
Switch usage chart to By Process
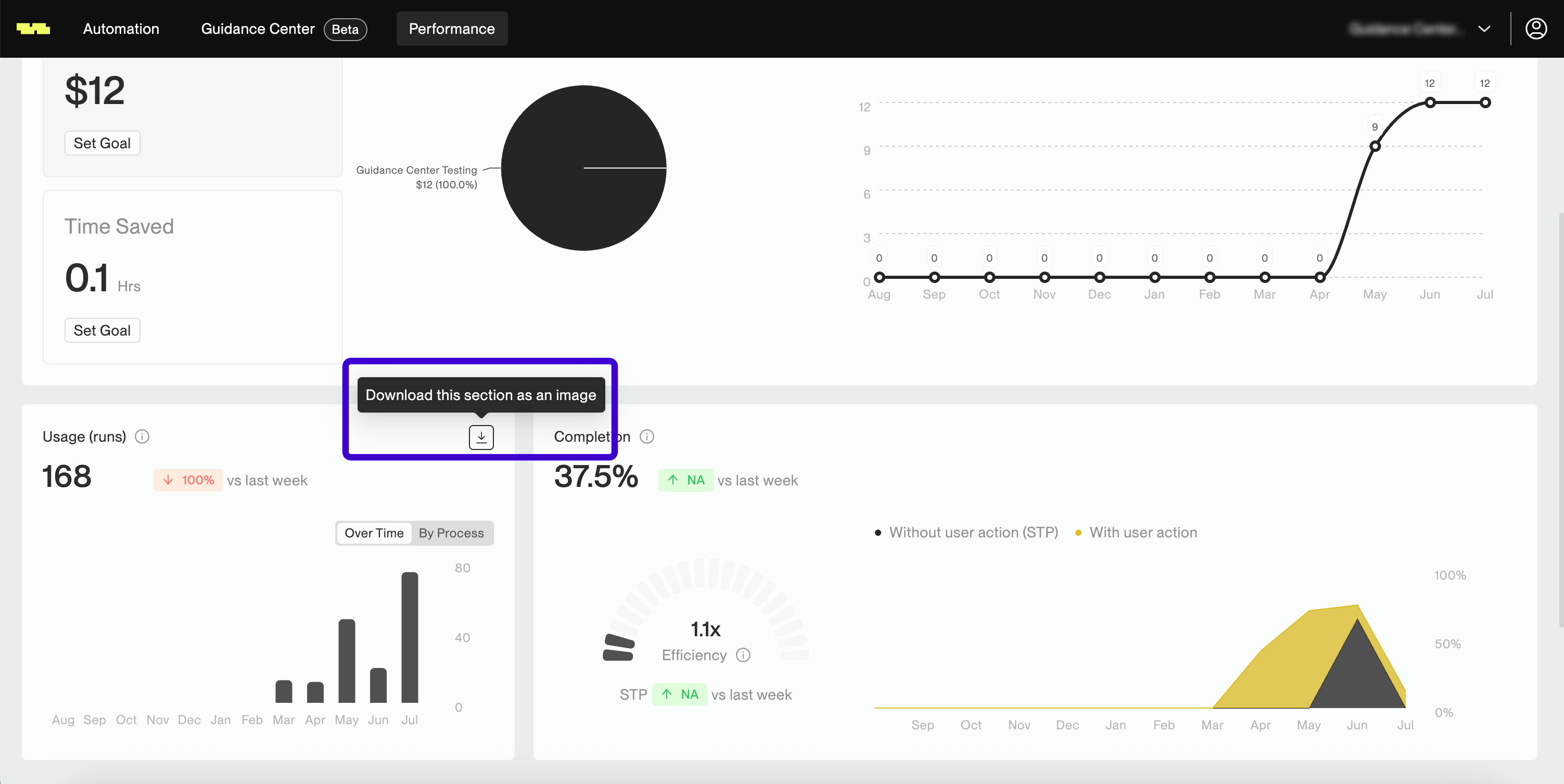(x=451, y=533)
